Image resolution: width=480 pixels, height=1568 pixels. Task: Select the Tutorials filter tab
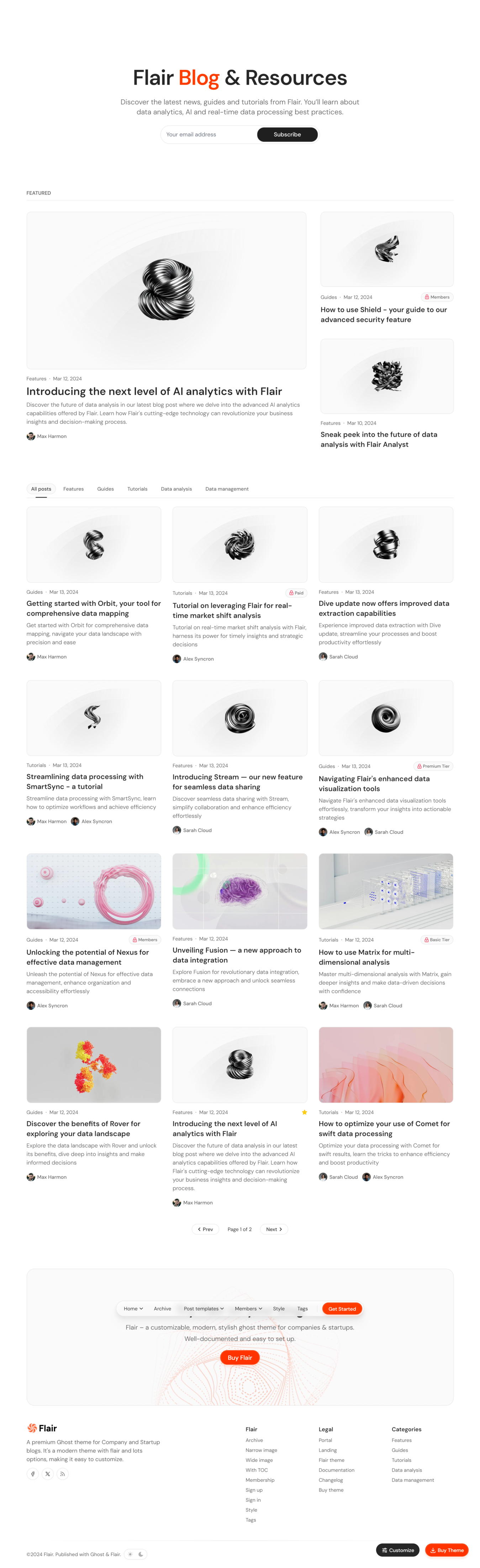pos(137,489)
